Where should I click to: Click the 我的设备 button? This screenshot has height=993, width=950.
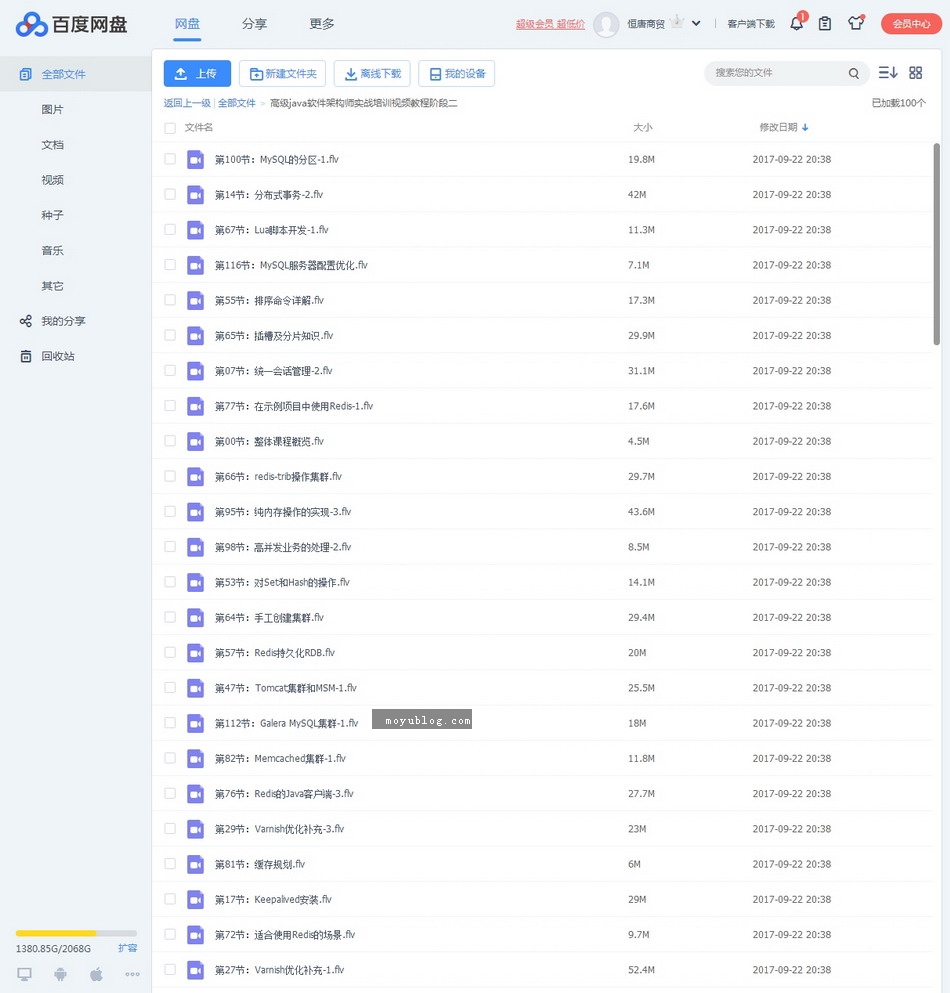(457, 73)
